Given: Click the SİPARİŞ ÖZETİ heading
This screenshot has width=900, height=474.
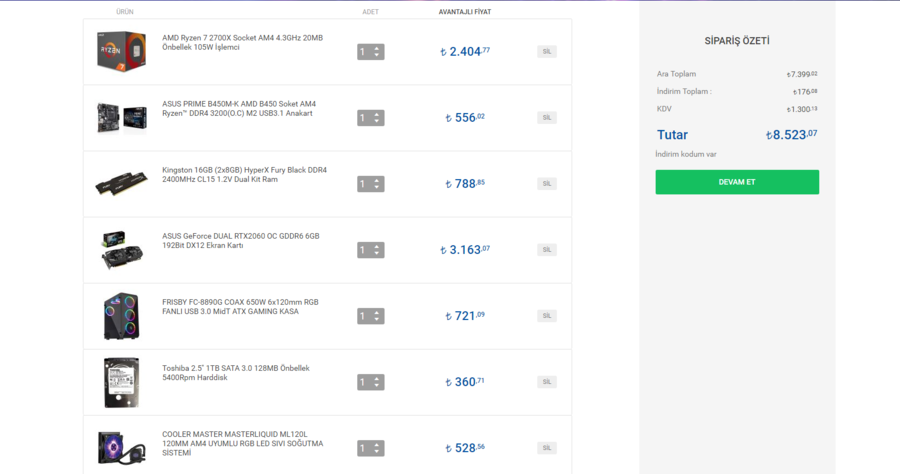Looking at the screenshot, I should coord(737,41).
